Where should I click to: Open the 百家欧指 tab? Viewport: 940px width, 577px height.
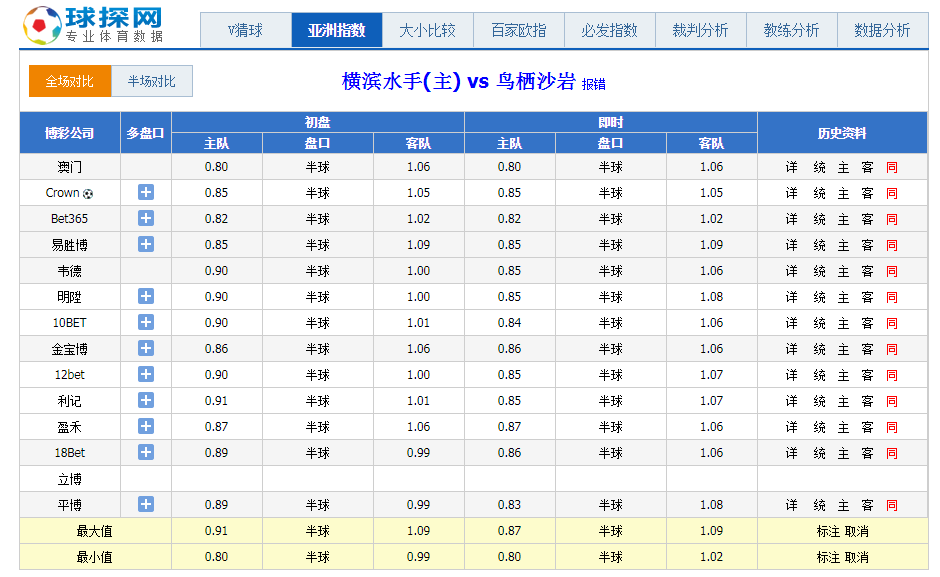point(519,30)
